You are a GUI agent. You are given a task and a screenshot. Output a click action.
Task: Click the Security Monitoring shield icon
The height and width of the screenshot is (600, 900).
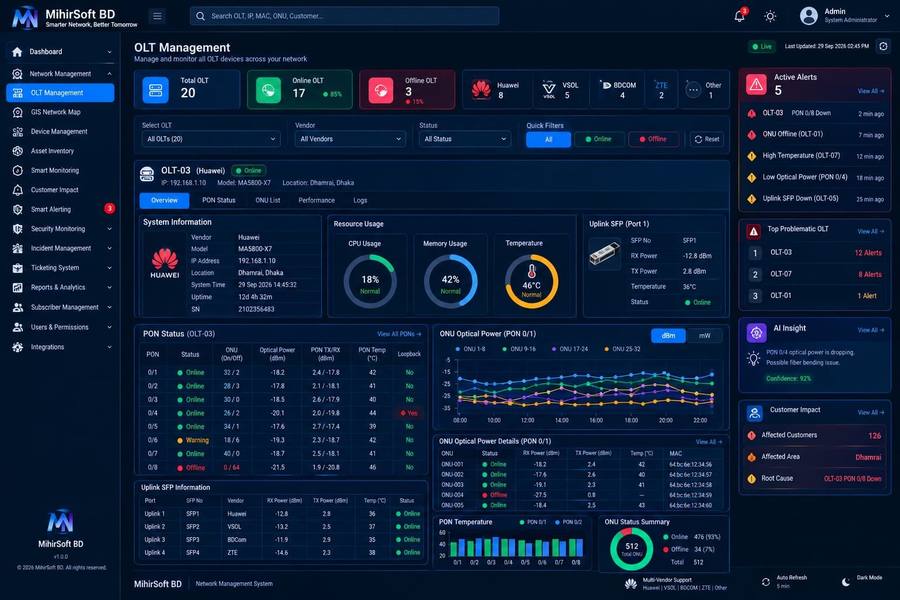pyautogui.click(x=18, y=229)
